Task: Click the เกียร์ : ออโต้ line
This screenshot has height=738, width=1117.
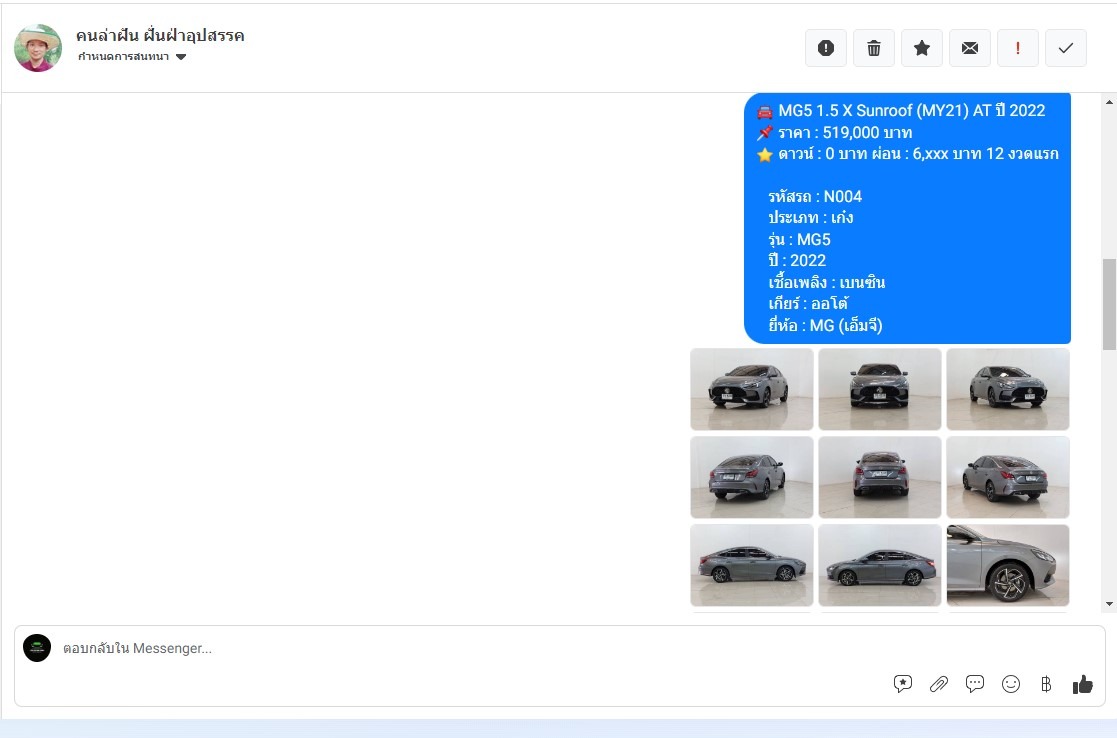Action: point(808,303)
